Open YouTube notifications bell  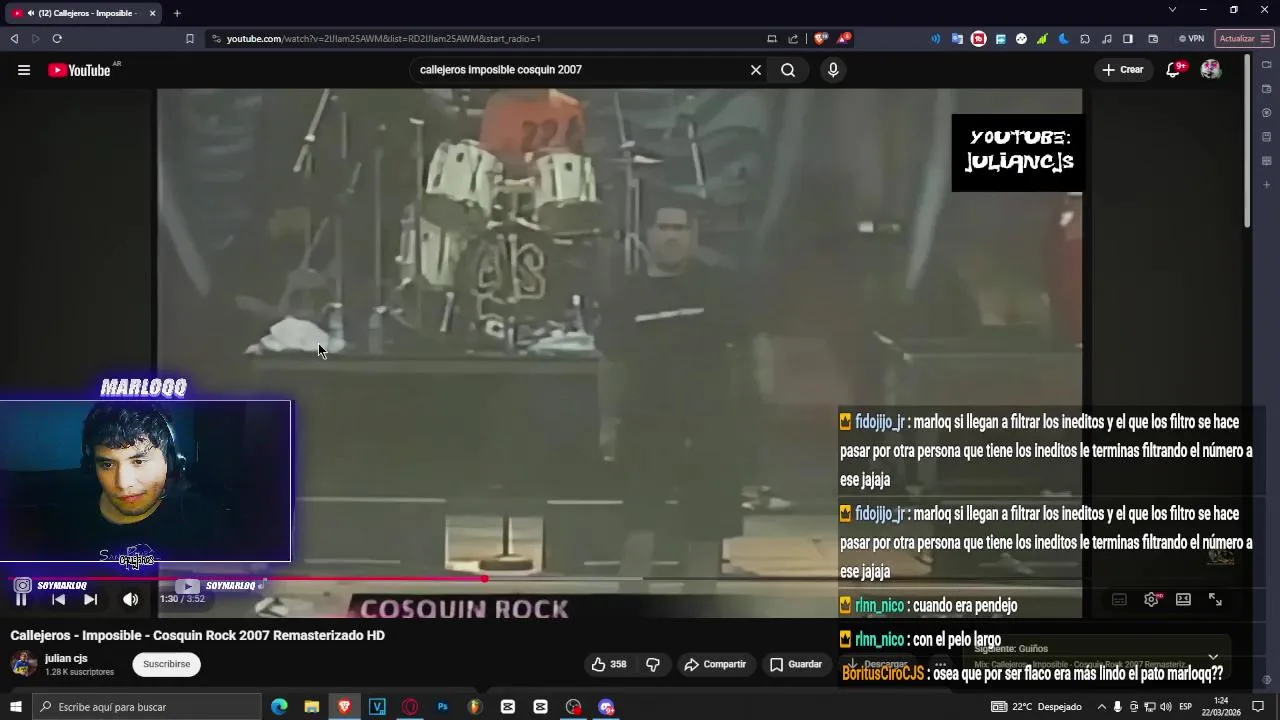[x=1173, y=70]
